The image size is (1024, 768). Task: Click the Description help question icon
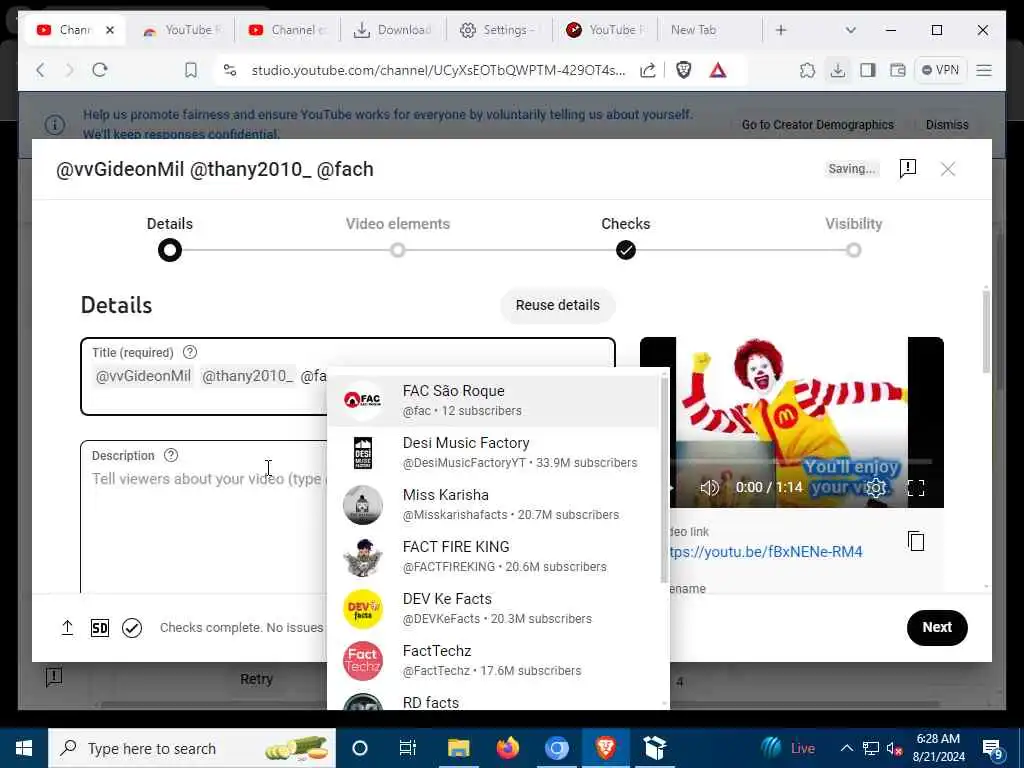[x=170, y=455]
